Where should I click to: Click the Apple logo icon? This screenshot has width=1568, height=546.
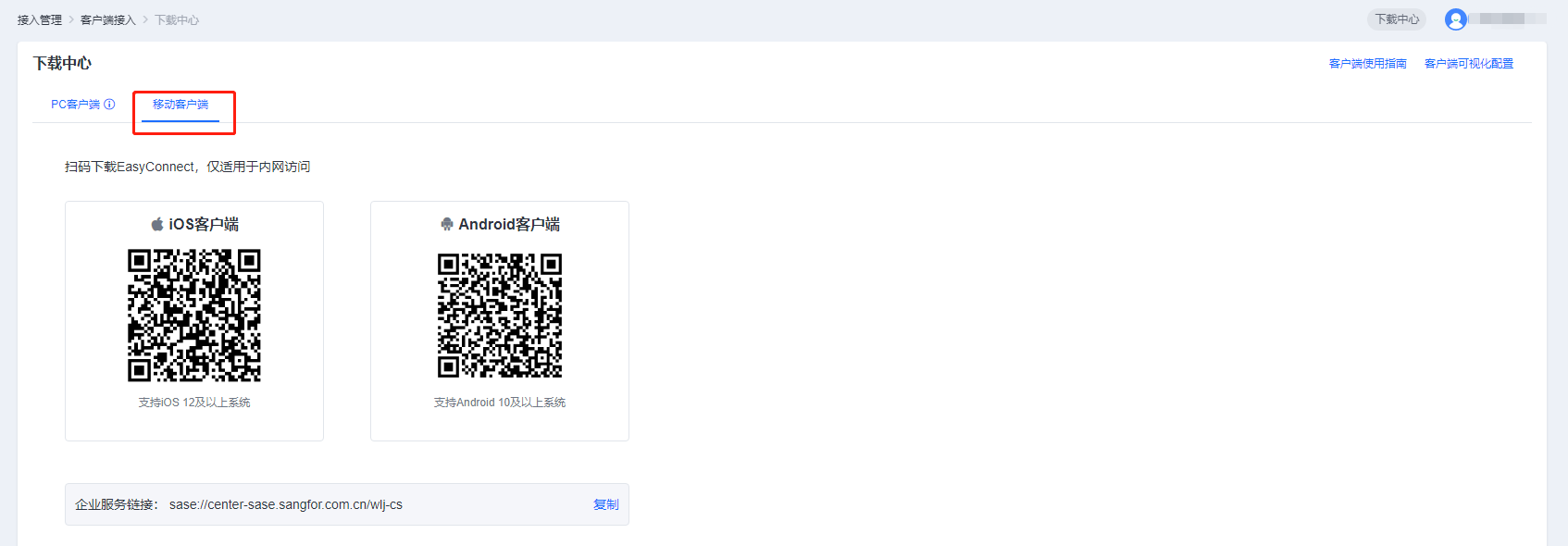click(157, 224)
